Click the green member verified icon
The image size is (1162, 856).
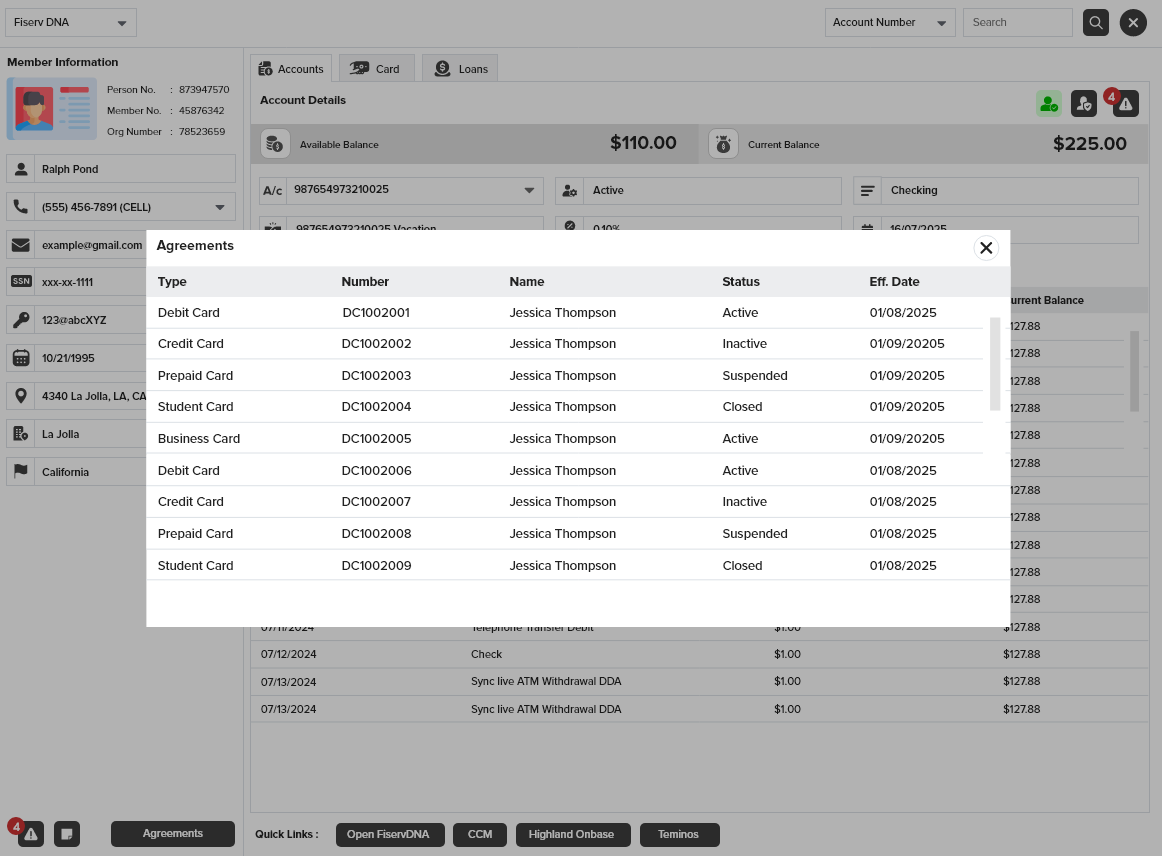coord(1049,104)
